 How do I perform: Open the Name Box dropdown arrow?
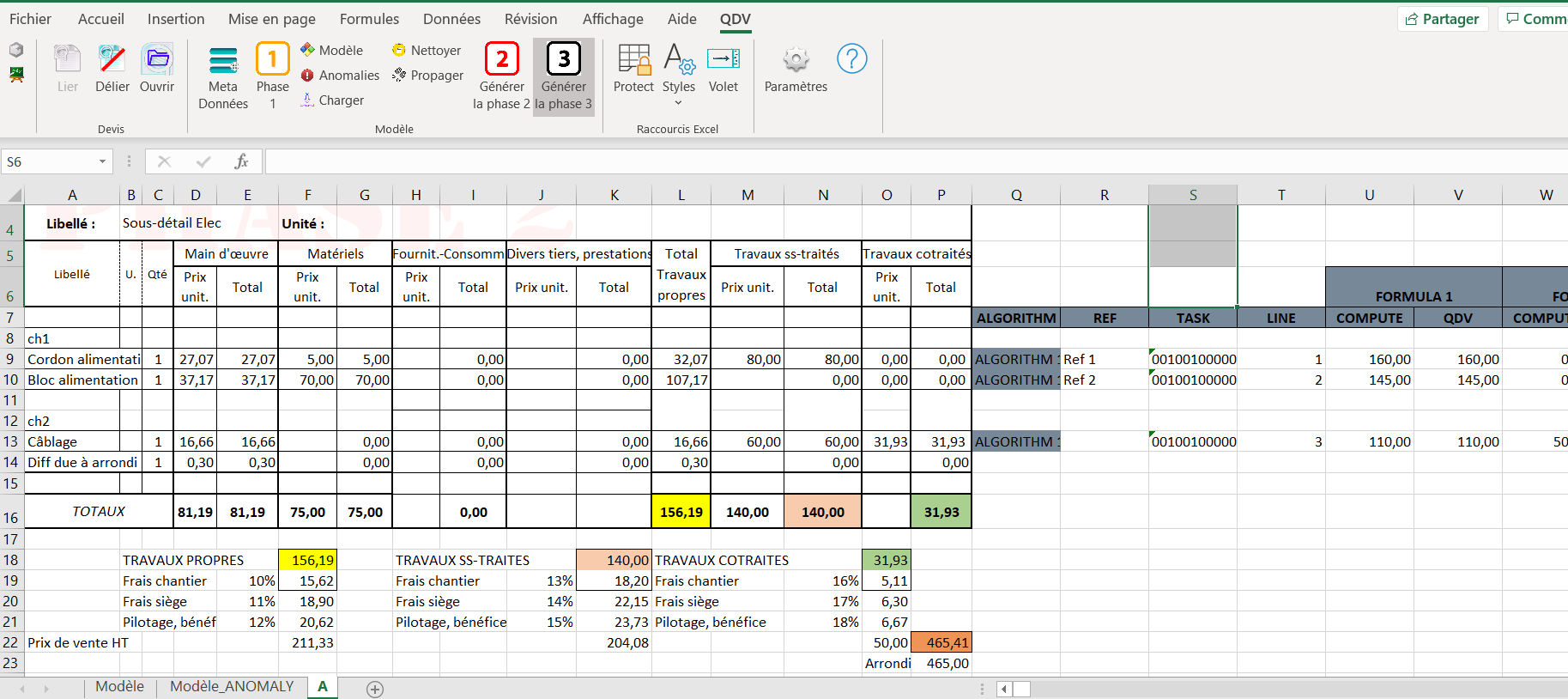tap(102, 161)
